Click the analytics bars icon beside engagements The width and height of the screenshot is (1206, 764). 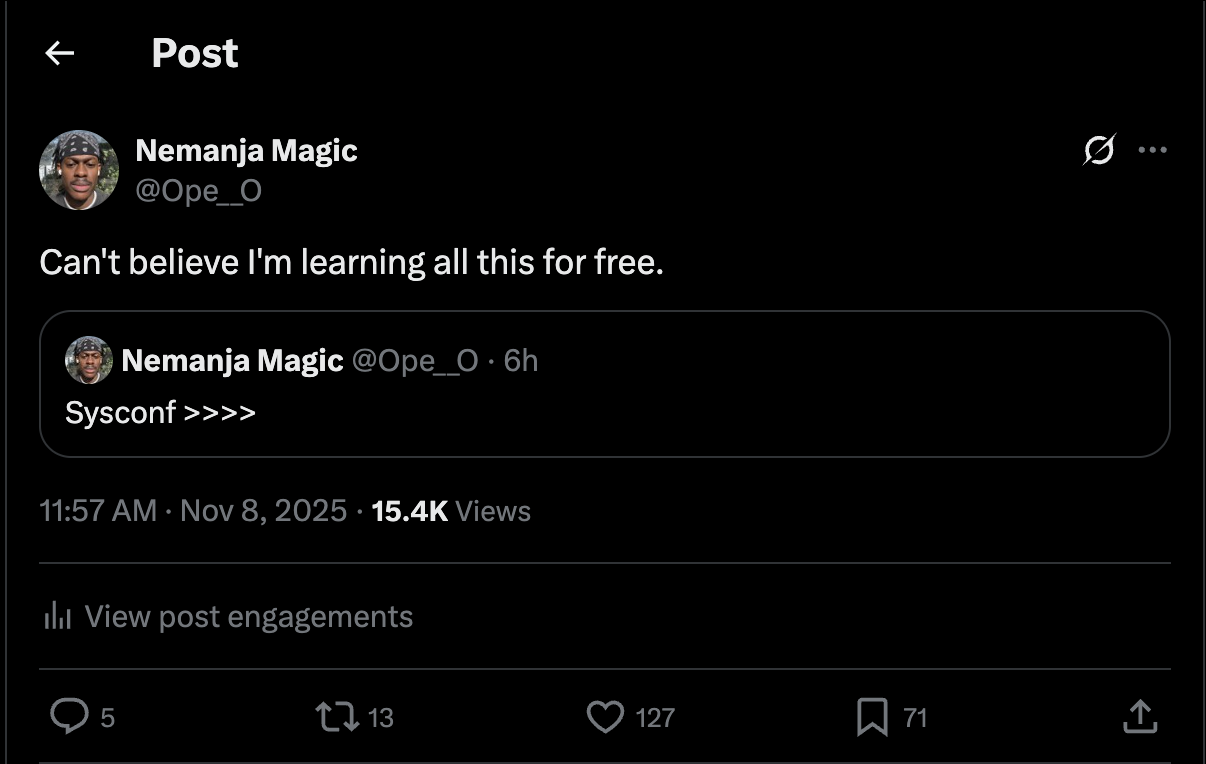click(x=57, y=616)
